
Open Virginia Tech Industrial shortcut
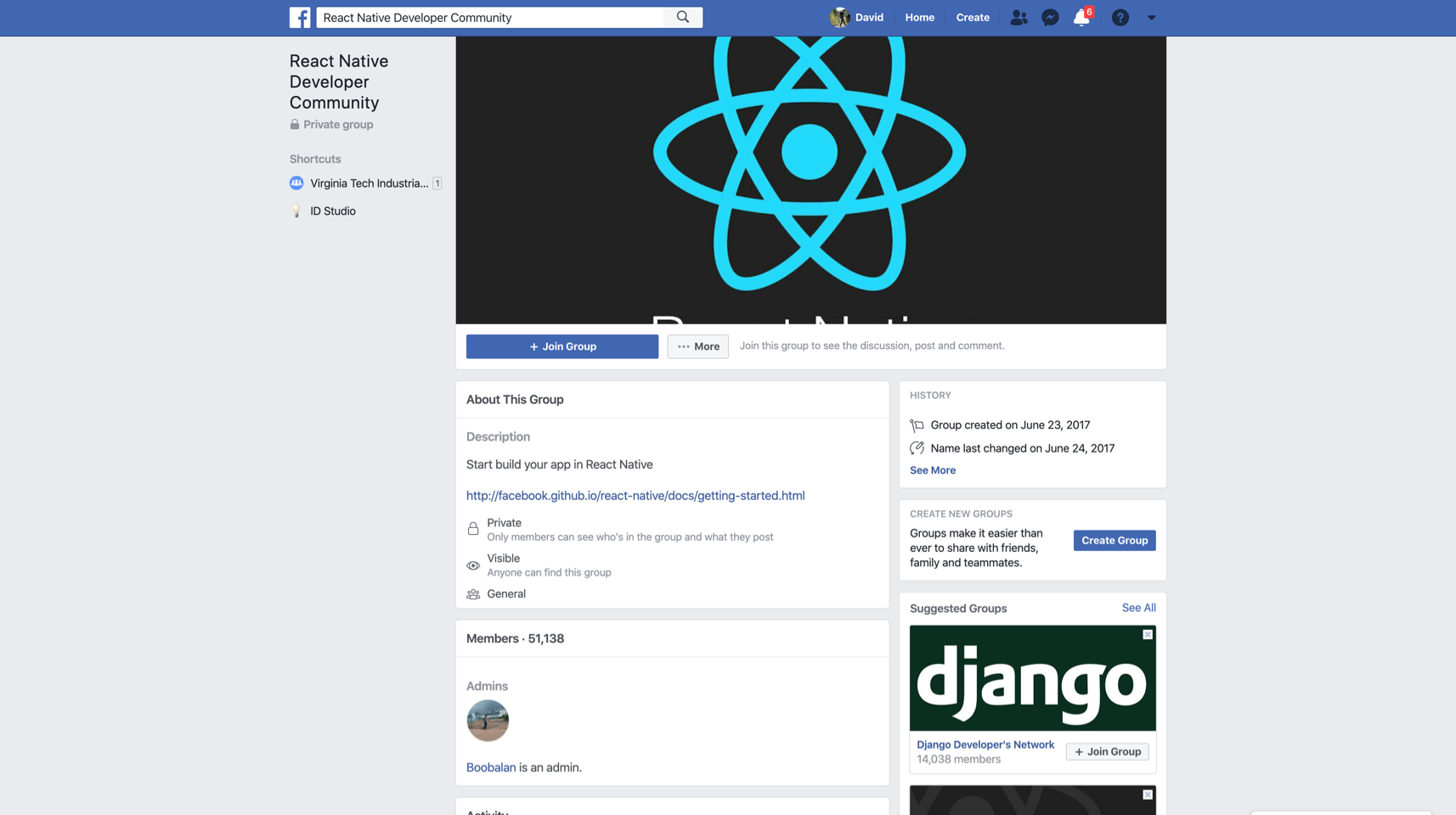click(369, 183)
